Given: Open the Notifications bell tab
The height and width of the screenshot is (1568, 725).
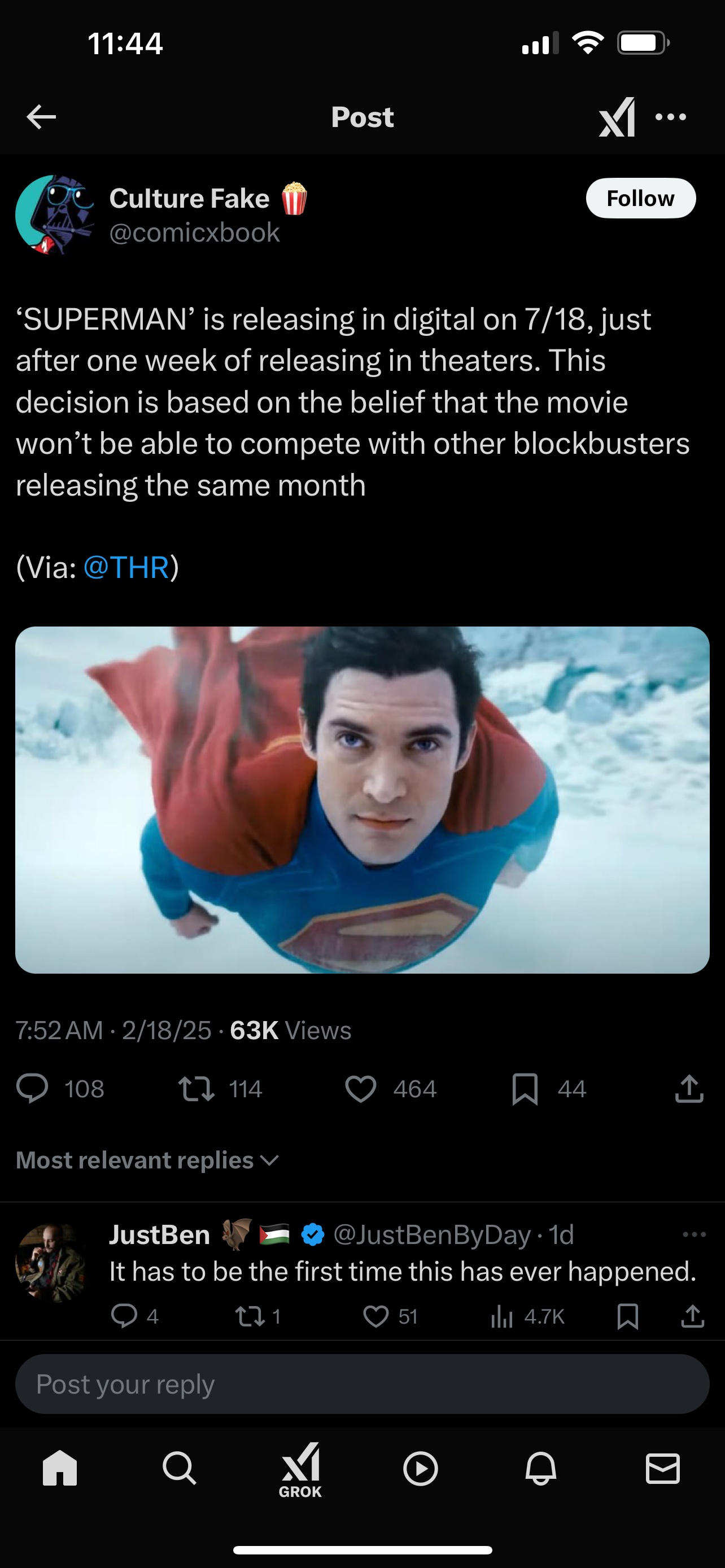Looking at the screenshot, I should 540,1468.
